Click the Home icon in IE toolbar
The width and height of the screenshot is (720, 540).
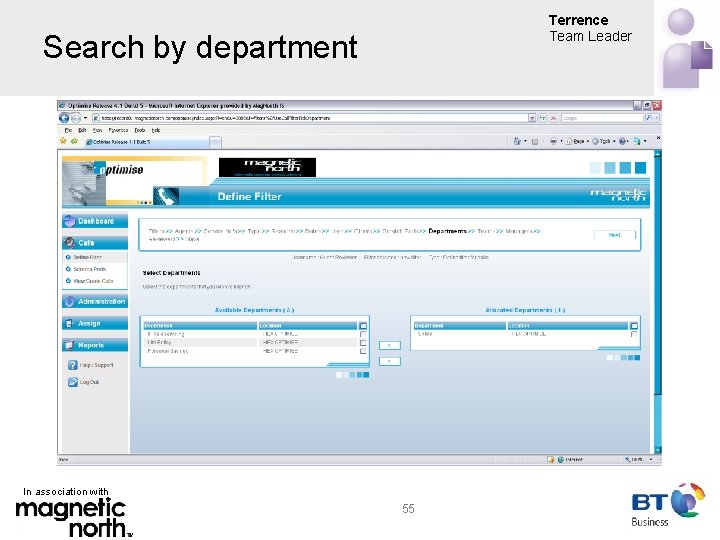click(517, 141)
